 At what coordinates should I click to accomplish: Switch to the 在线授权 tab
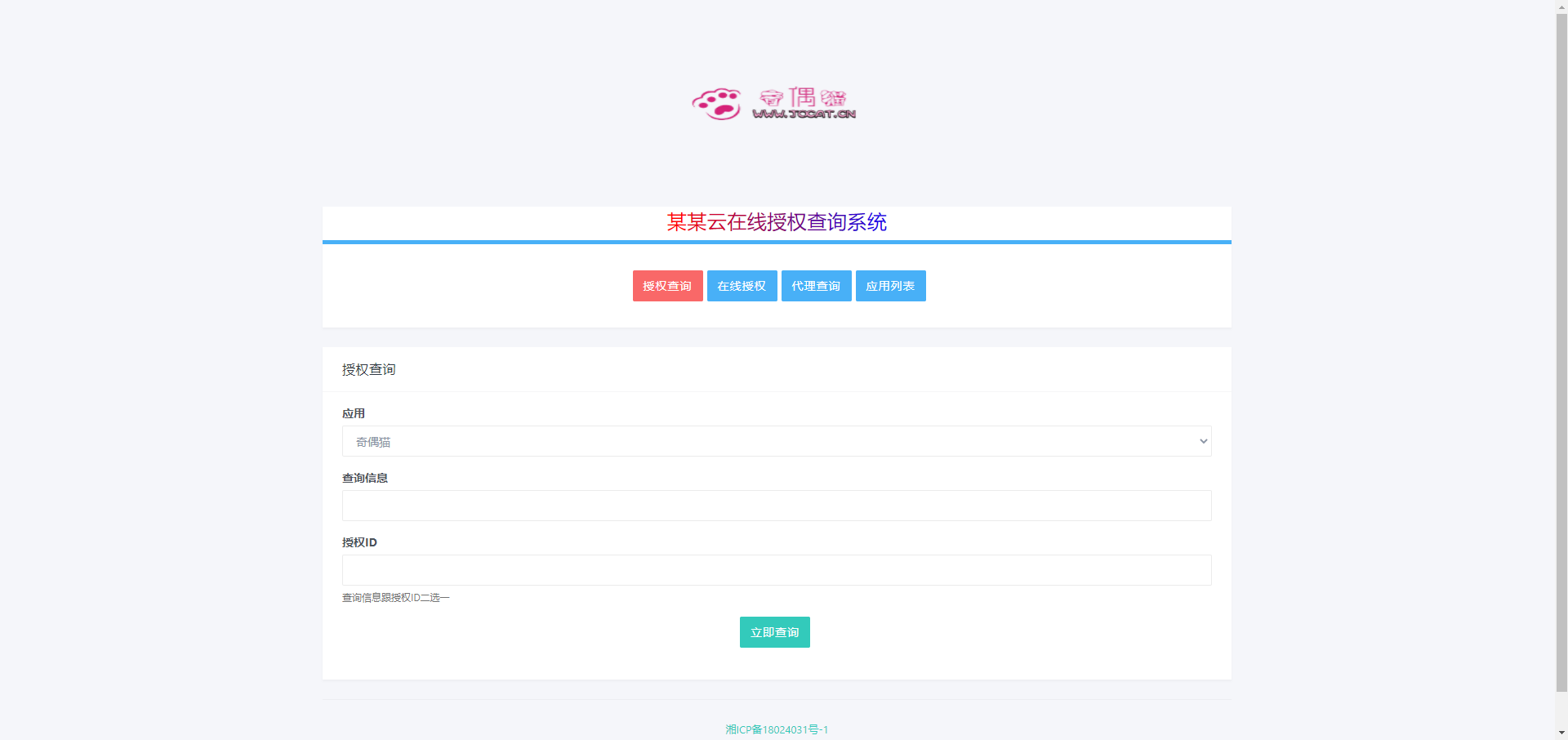(742, 286)
